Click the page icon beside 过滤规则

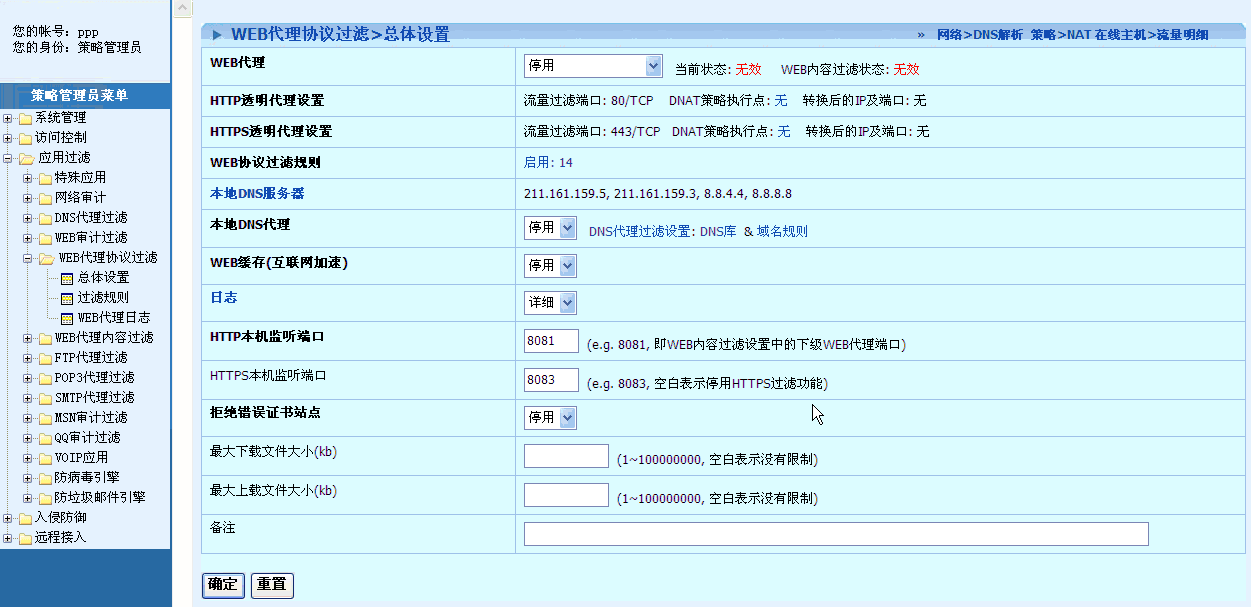67,298
